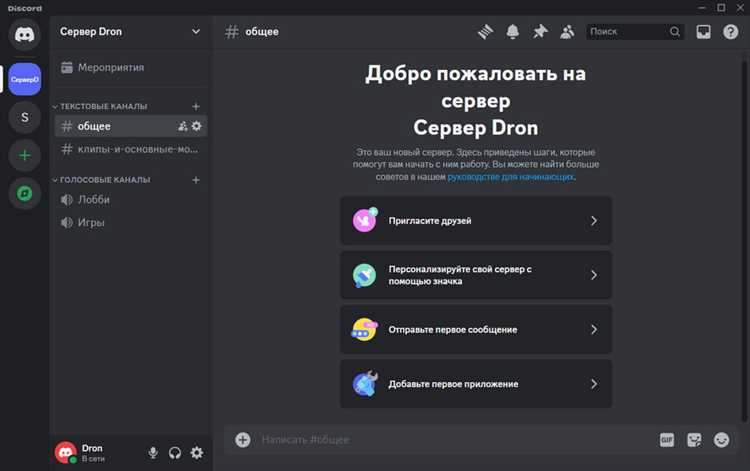750x471 pixels.
Task: Collapse the ТЕКСТОВЫЕ КАНАЛЫ category
Action: click(99, 106)
